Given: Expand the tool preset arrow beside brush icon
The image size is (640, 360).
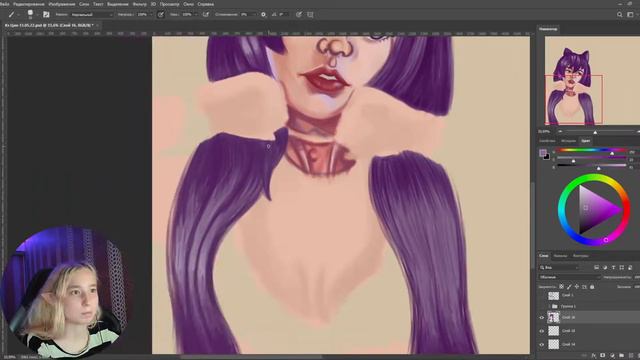Looking at the screenshot, I should pyautogui.click(x=18, y=15).
